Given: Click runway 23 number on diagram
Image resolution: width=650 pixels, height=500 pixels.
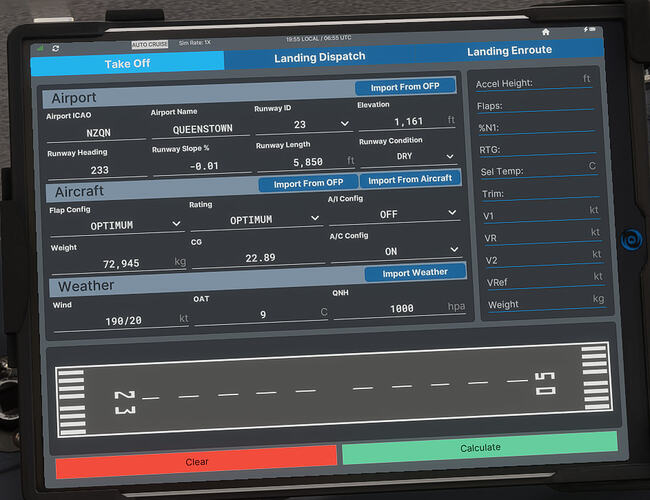Looking at the screenshot, I should tap(125, 402).
